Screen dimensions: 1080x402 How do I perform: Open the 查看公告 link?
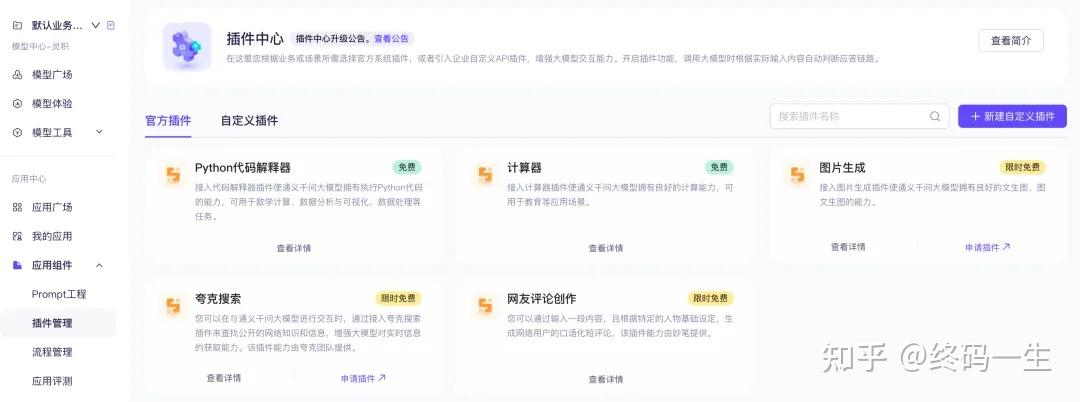(x=392, y=39)
